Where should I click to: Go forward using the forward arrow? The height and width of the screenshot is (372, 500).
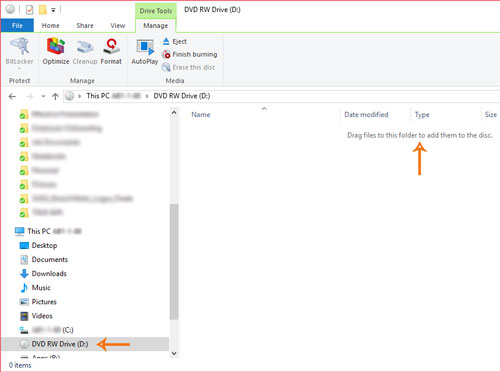(x=30, y=96)
